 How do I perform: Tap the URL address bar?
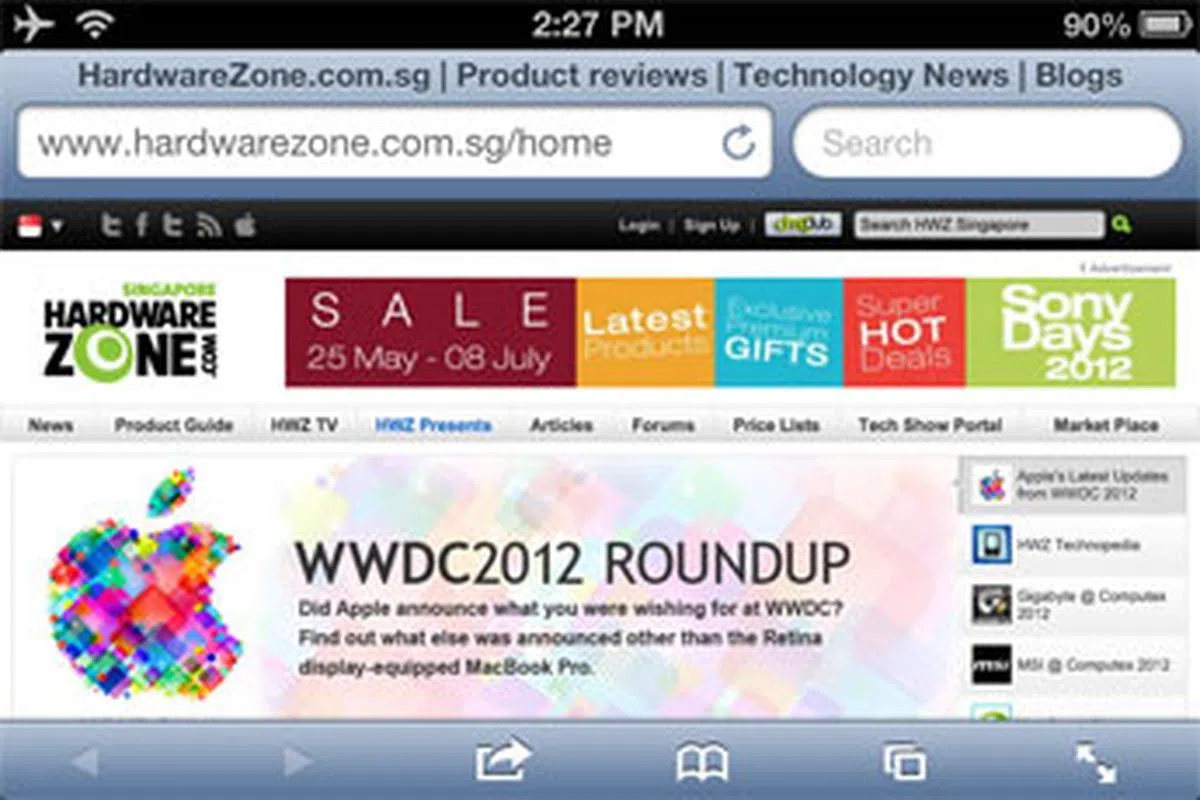(x=394, y=142)
